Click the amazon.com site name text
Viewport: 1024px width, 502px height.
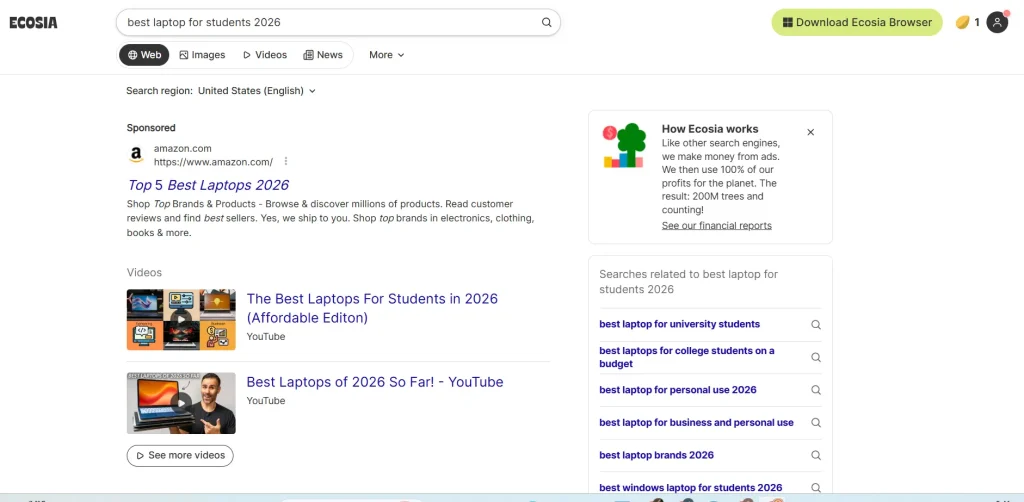point(182,149)
